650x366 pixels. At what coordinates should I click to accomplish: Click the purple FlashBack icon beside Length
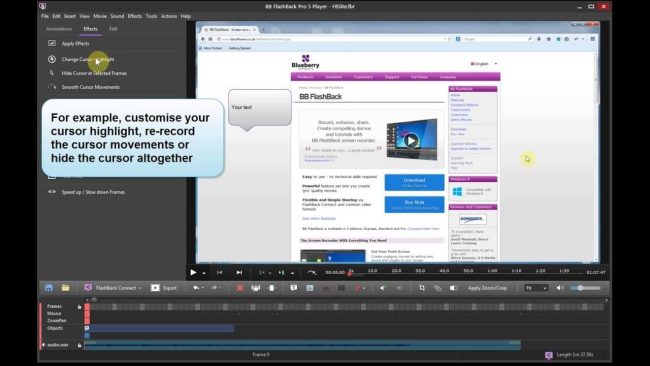549,355
